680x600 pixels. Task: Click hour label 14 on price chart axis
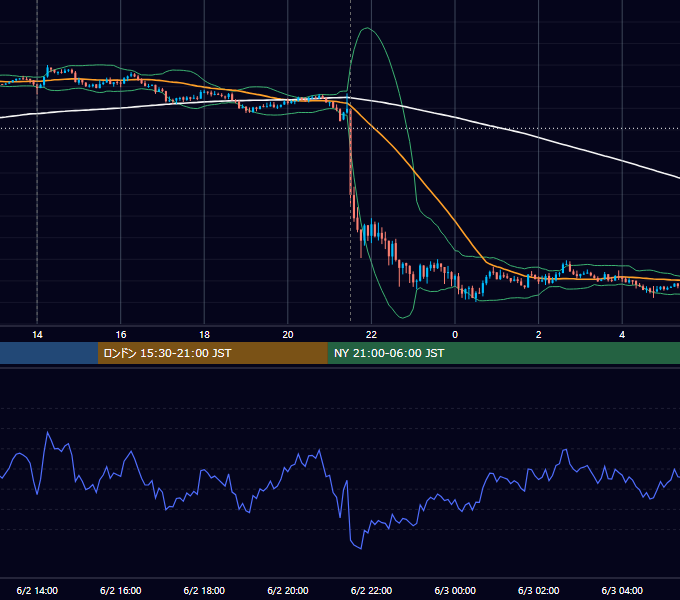pyautogui.click(x=37, y=335)
